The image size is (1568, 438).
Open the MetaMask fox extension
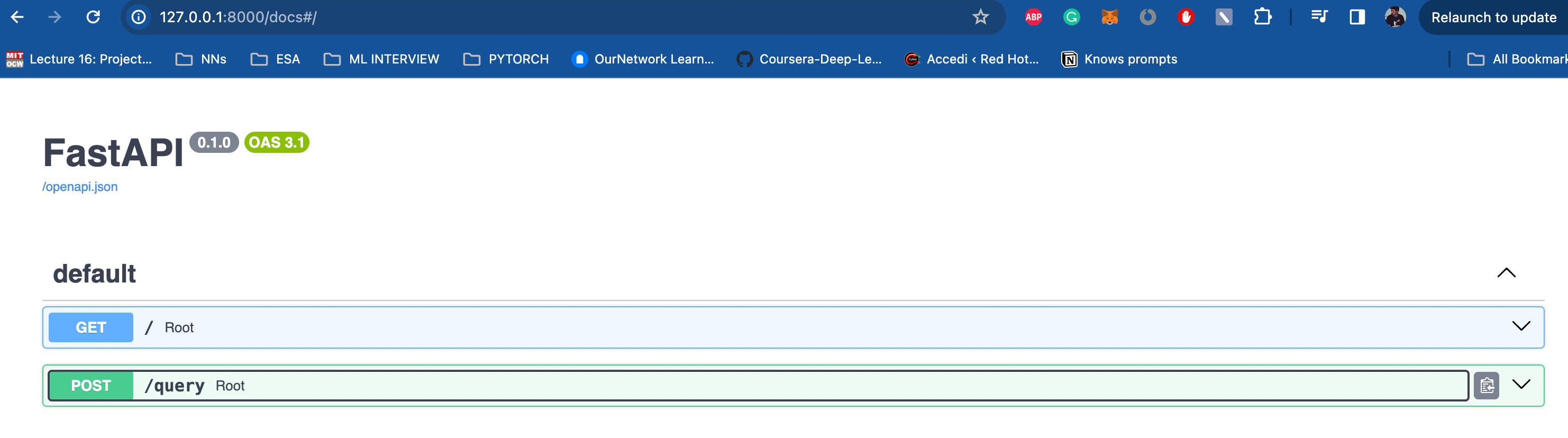tap(1110, 17)
